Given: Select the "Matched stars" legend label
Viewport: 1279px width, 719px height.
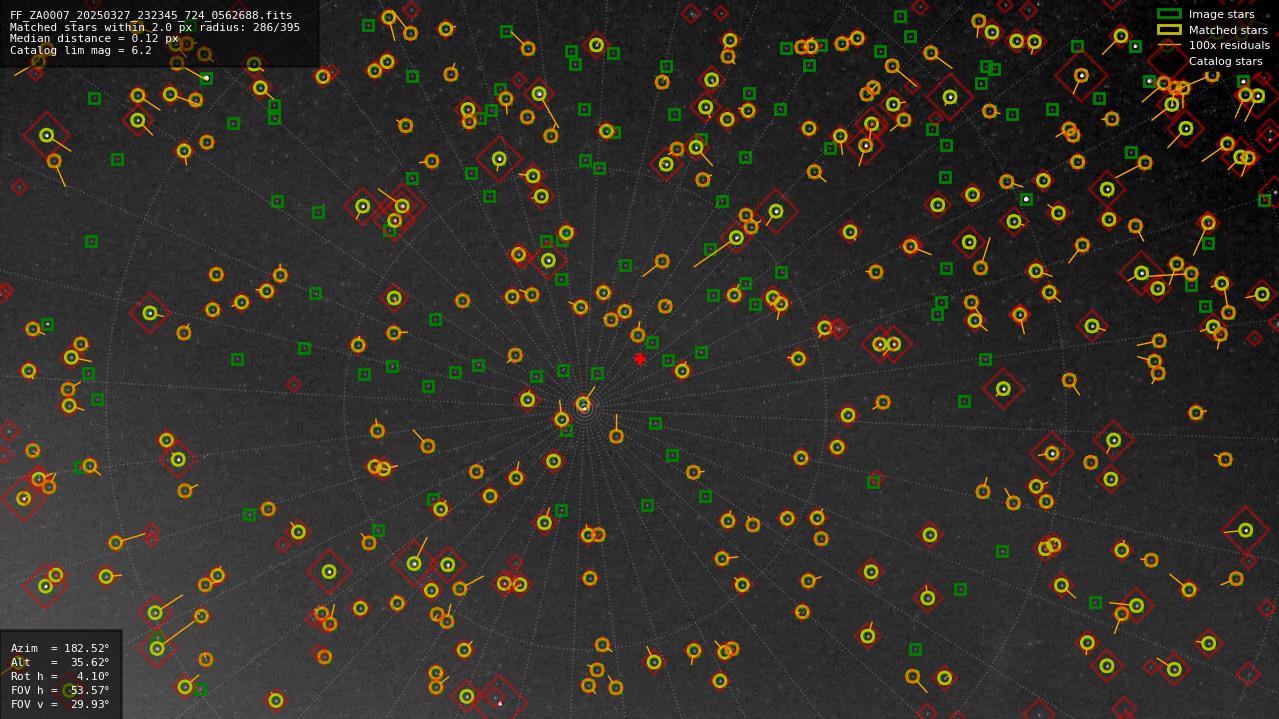Looking at the screenshot, I should tap(1228, 30).
